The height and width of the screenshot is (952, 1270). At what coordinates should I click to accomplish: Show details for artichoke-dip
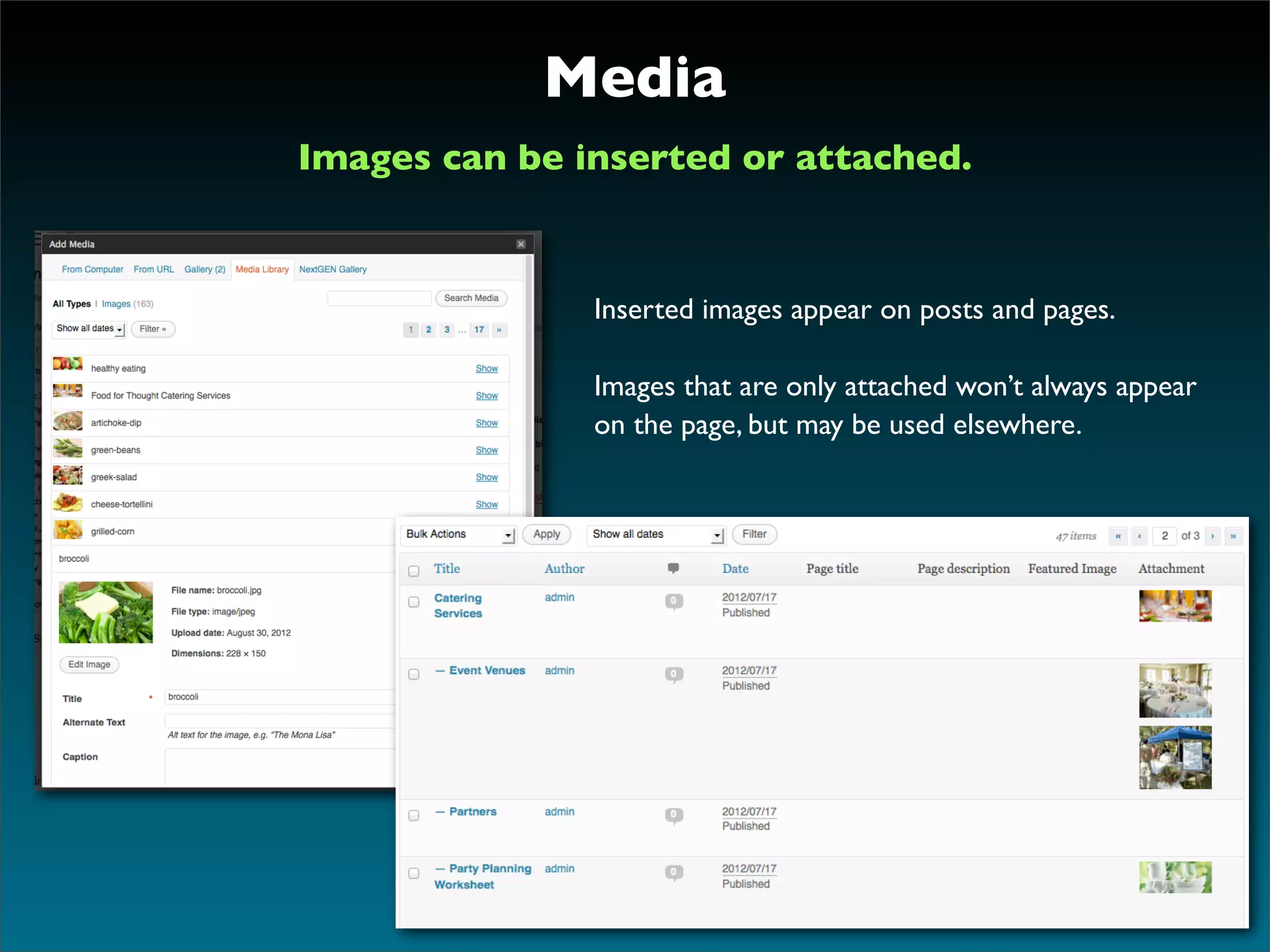[487, 423]
